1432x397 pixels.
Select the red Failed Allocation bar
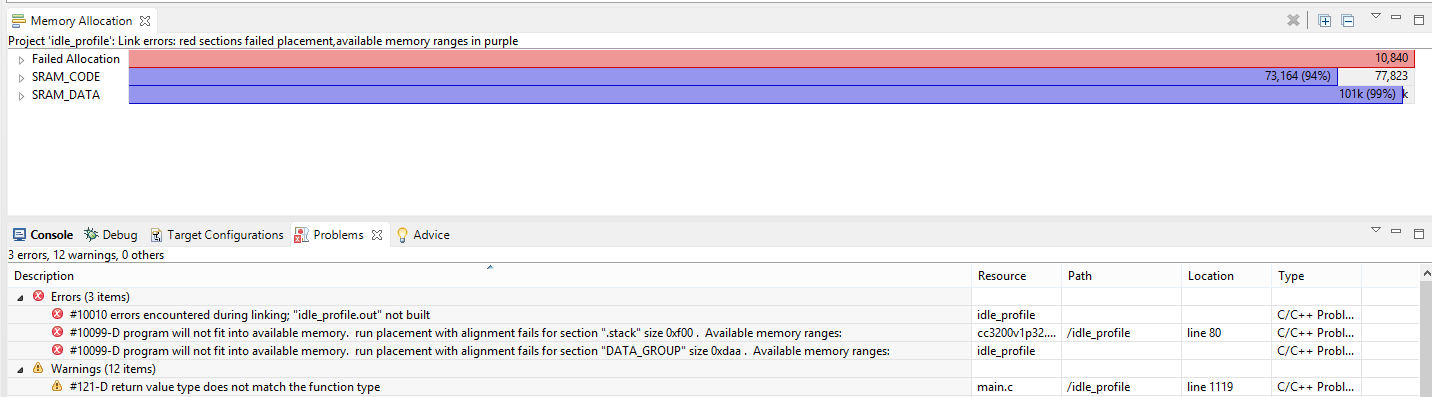(771, 59)
